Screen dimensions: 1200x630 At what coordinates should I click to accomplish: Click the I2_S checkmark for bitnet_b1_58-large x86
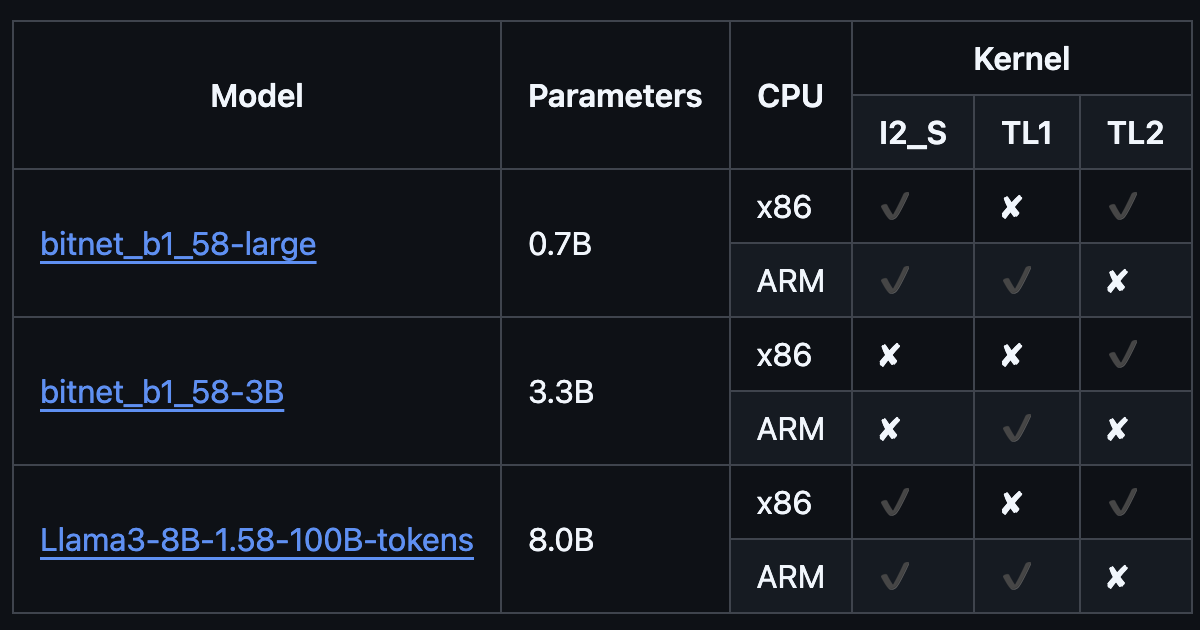(894, 208)
